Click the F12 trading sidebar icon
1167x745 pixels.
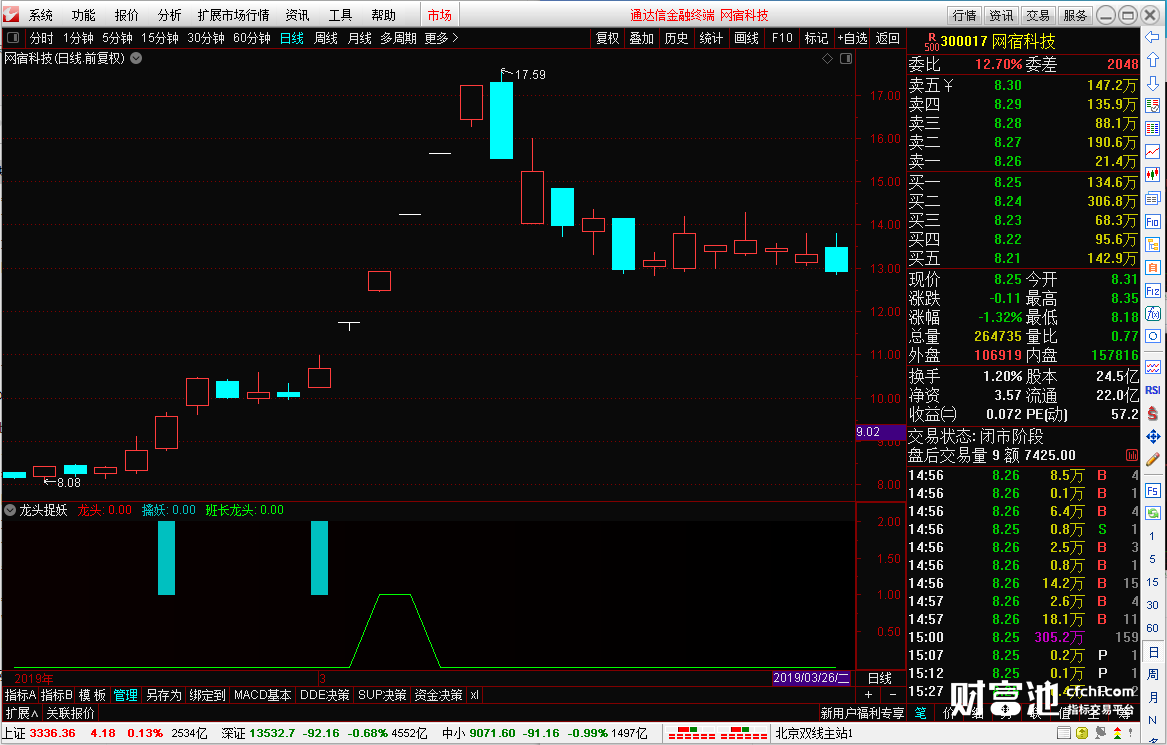coord(1153,291)
